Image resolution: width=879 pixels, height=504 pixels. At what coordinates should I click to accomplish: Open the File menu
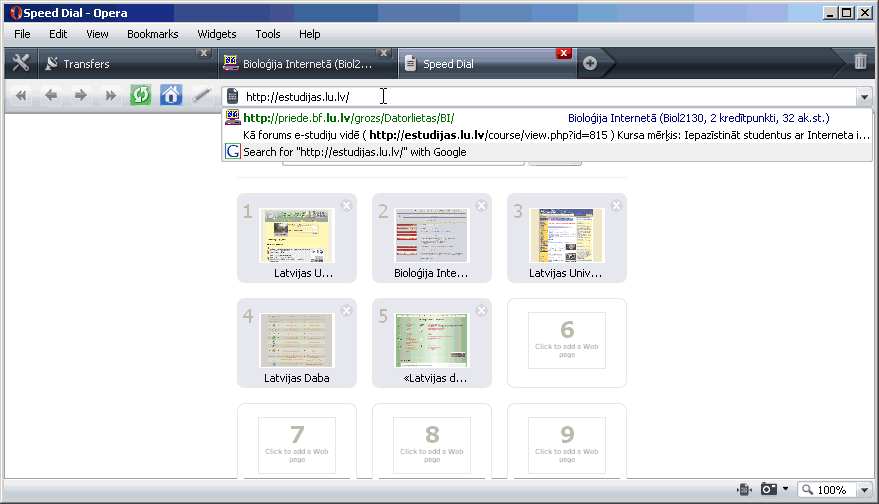pyautogui.click(x=22, y=34)
